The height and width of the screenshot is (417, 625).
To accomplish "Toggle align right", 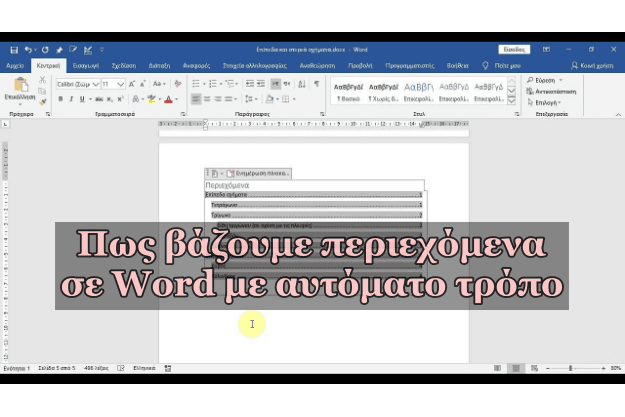I will (218, 99).
